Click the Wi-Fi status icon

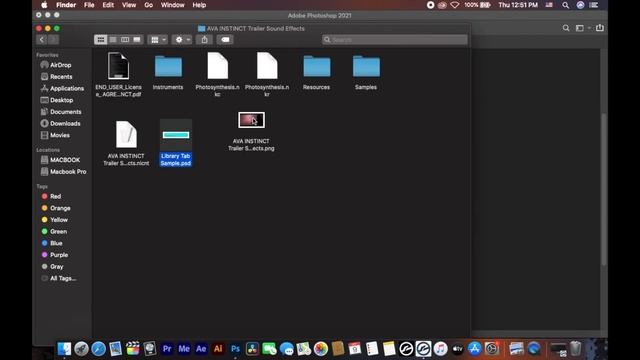(x=455, y=5)
